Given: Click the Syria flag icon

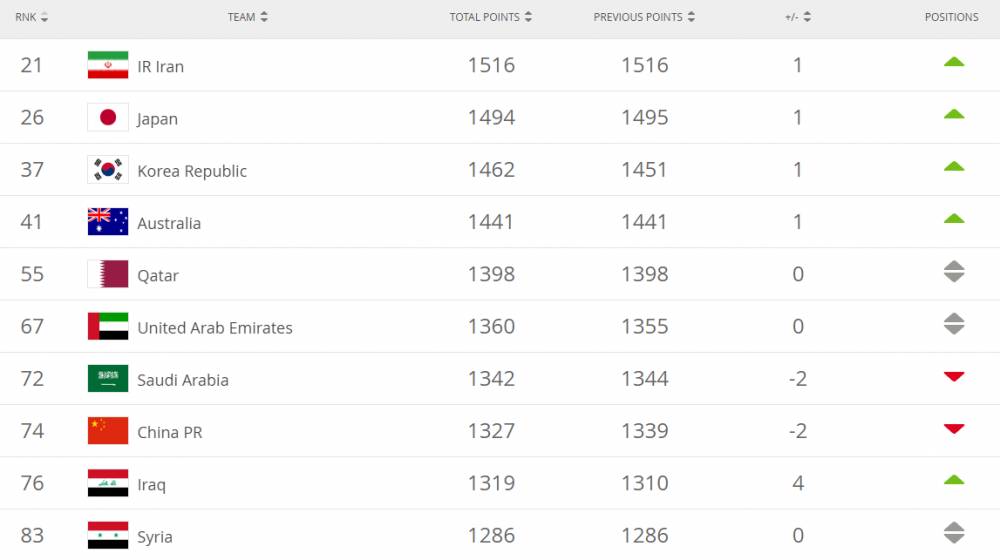Looking at the screenshot, I should tap(108, 535).
